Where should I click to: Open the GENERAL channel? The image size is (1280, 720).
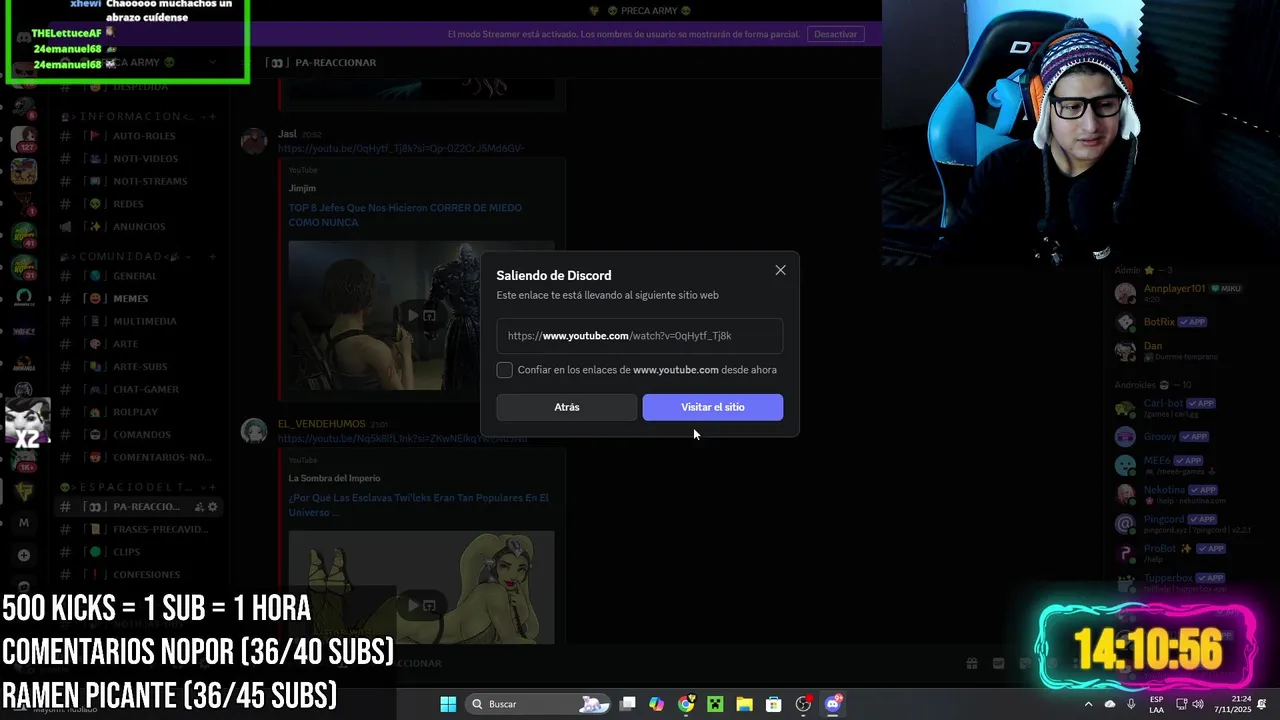coord(138,276)
